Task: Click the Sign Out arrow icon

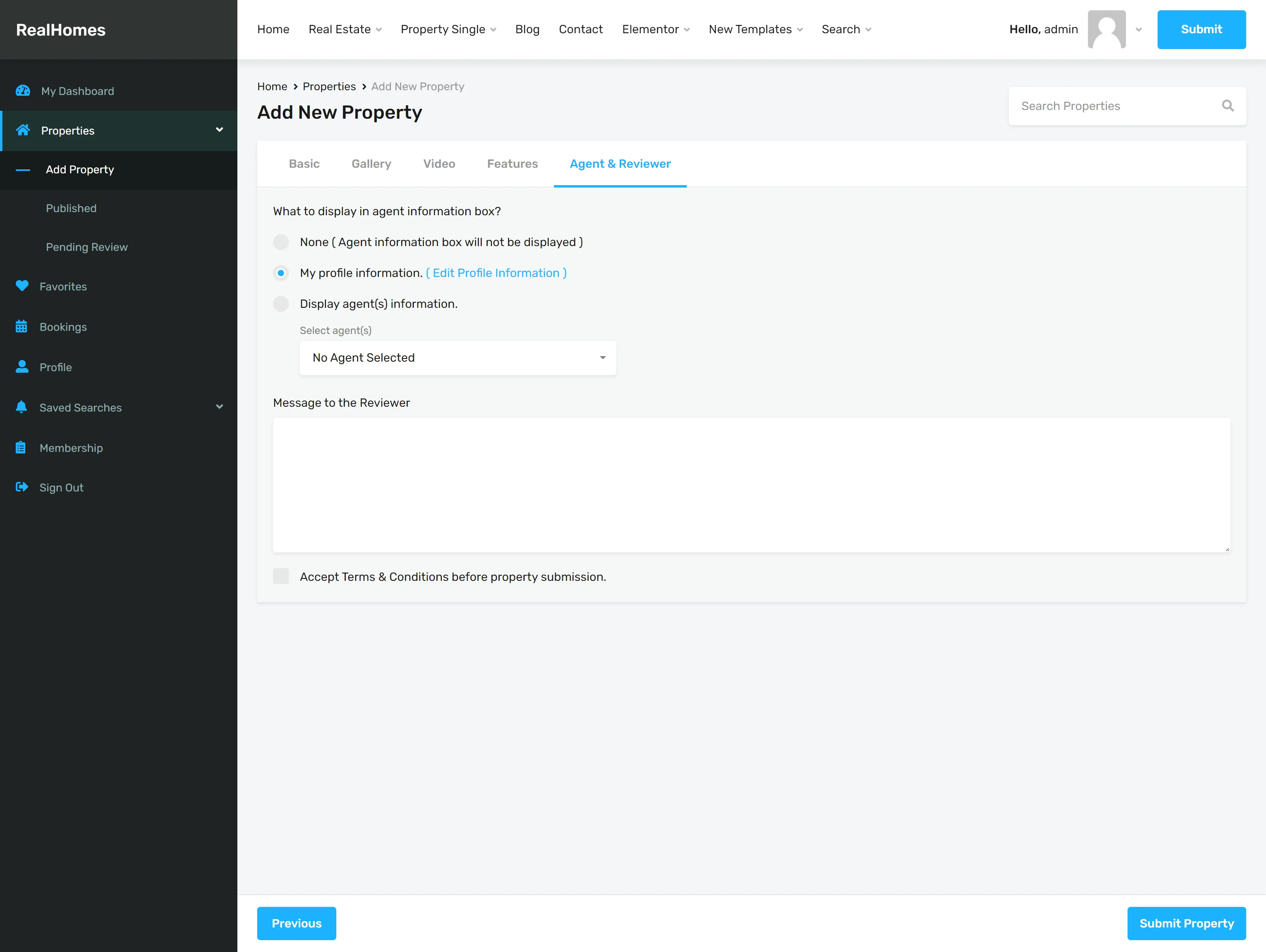Action: [x=22, y=487]
